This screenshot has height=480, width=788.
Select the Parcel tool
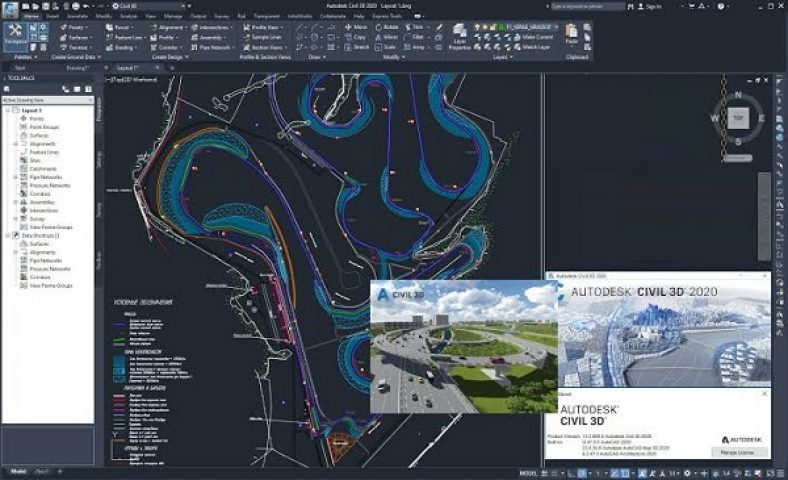[x=119, y=27]
